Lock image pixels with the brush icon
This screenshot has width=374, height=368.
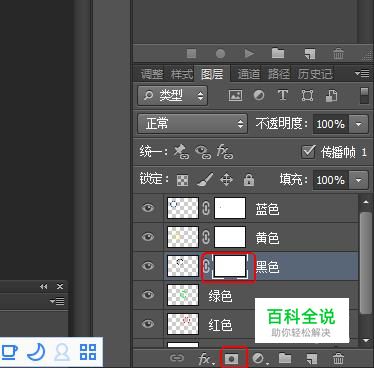(205, 180)
